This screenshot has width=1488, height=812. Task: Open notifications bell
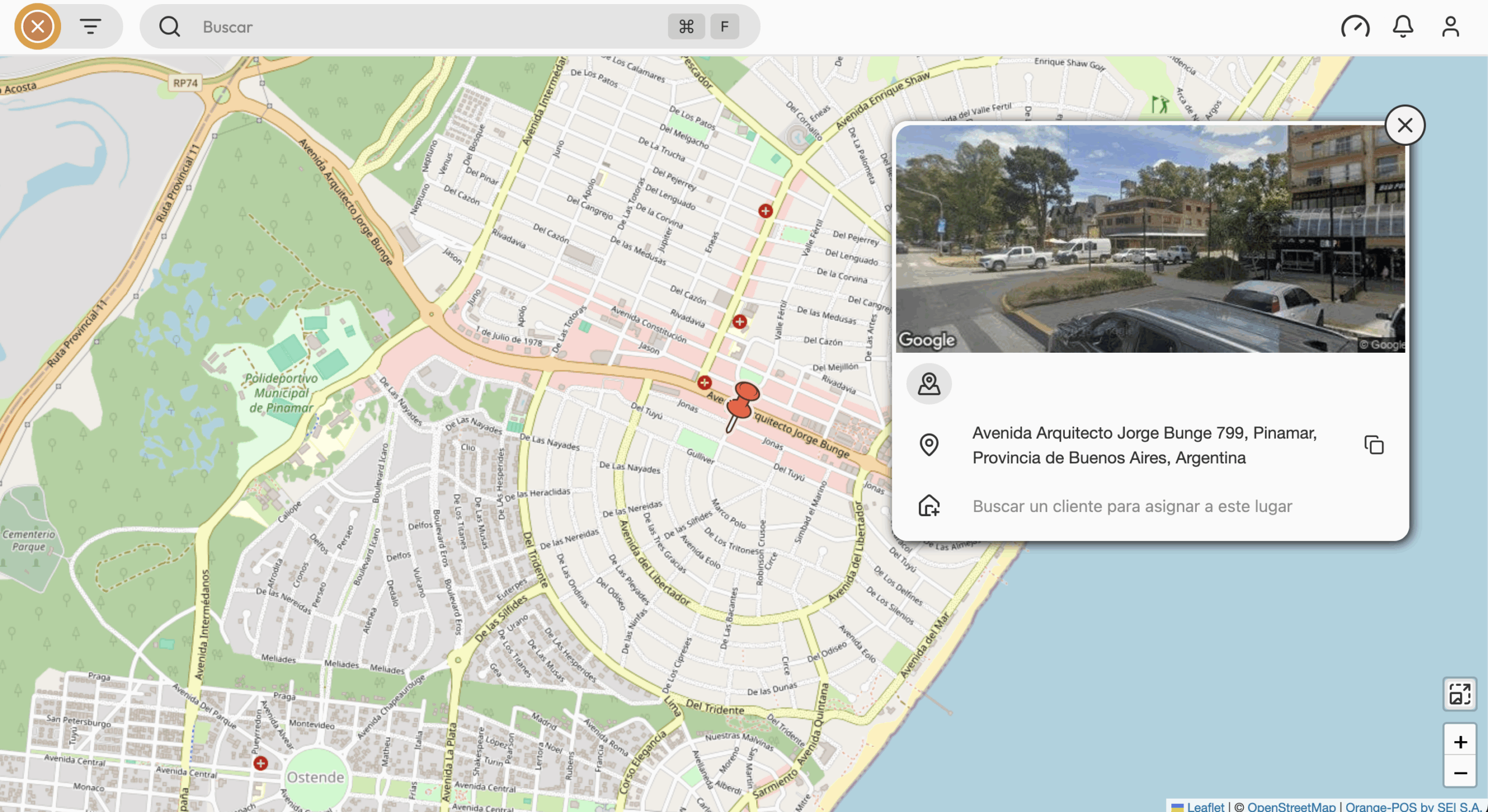(1403, 26)
